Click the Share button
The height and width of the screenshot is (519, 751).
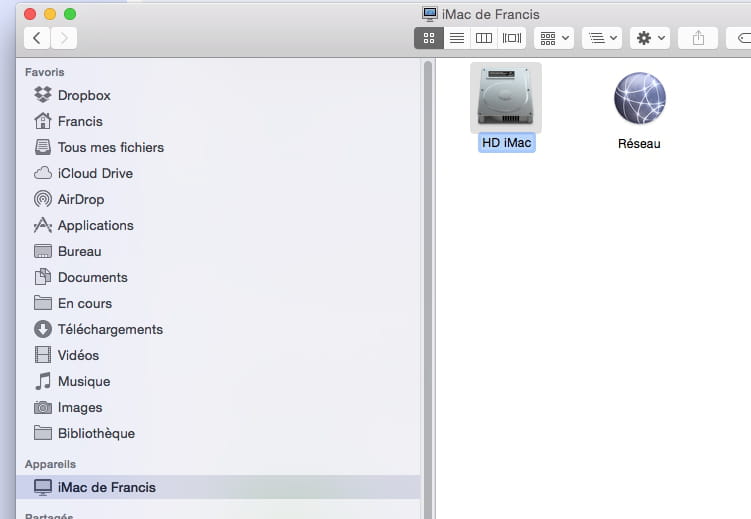[x=698, y=38]
